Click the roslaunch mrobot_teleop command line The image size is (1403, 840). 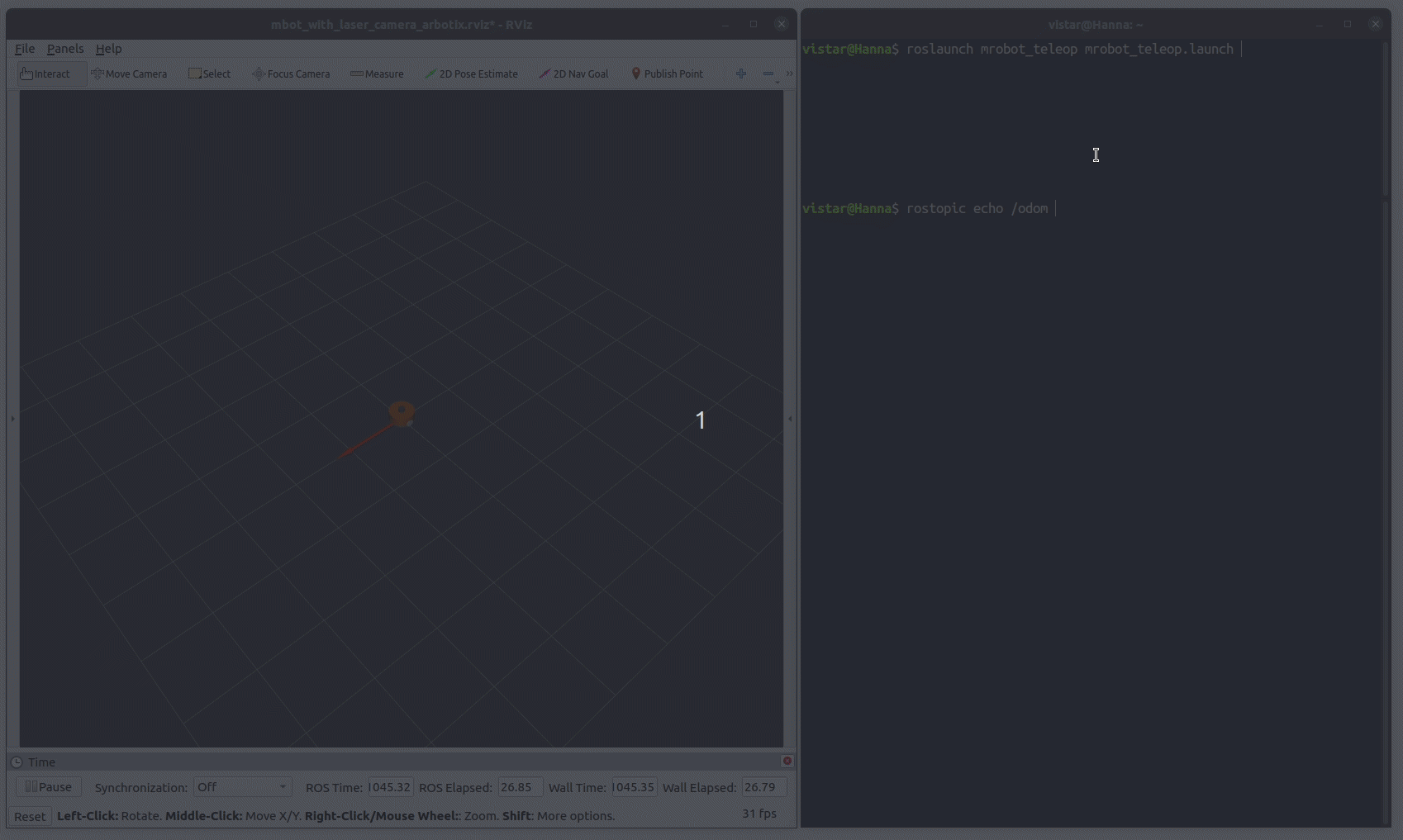click(1069, 49)
